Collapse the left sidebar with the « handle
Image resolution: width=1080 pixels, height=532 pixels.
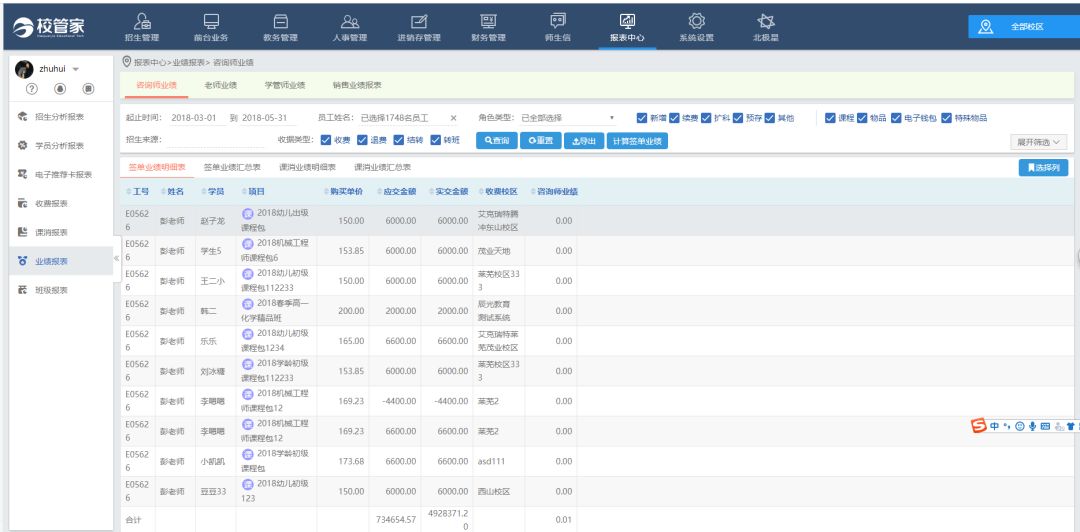coord(116,259)
